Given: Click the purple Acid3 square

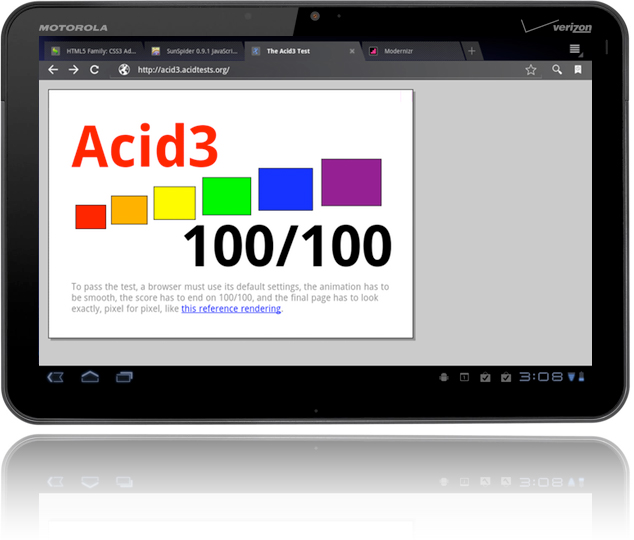Looking at the screenshot, I should point(353,183).
